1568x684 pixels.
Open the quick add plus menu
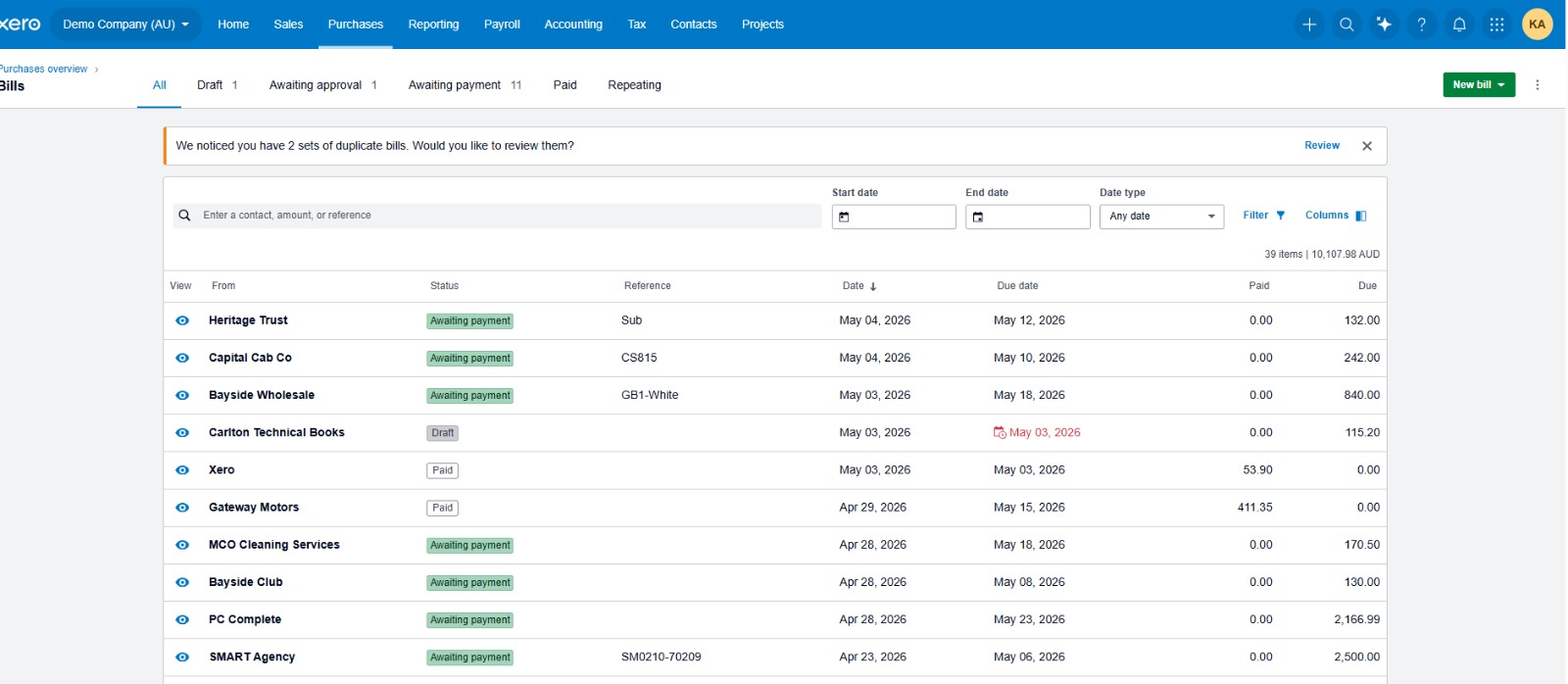(x=1309, y=24)
